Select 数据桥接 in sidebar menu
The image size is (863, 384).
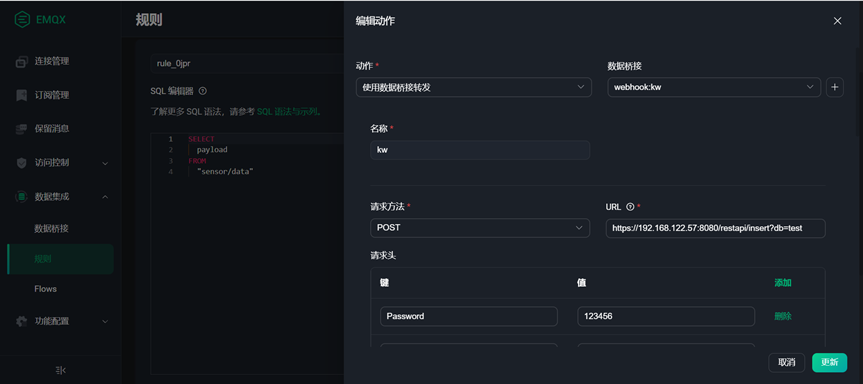pyautogui.click(x=52, y=228)
